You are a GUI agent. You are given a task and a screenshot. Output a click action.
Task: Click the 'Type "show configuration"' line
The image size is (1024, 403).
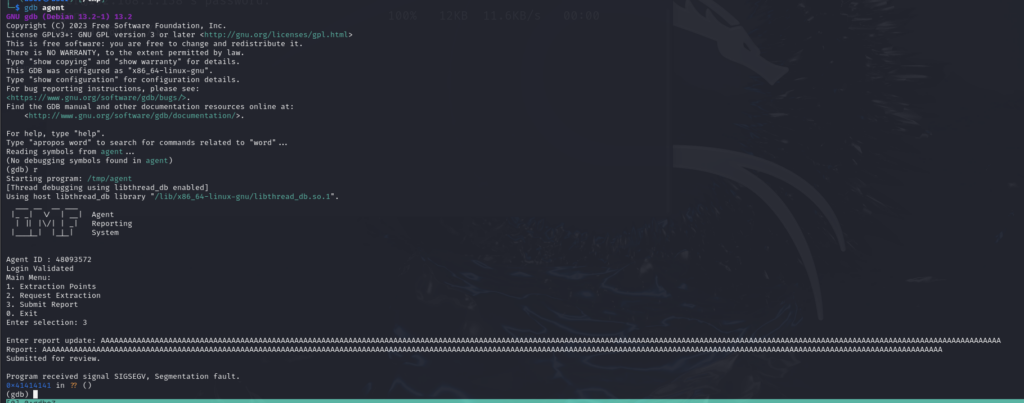[x=123, y=80]
